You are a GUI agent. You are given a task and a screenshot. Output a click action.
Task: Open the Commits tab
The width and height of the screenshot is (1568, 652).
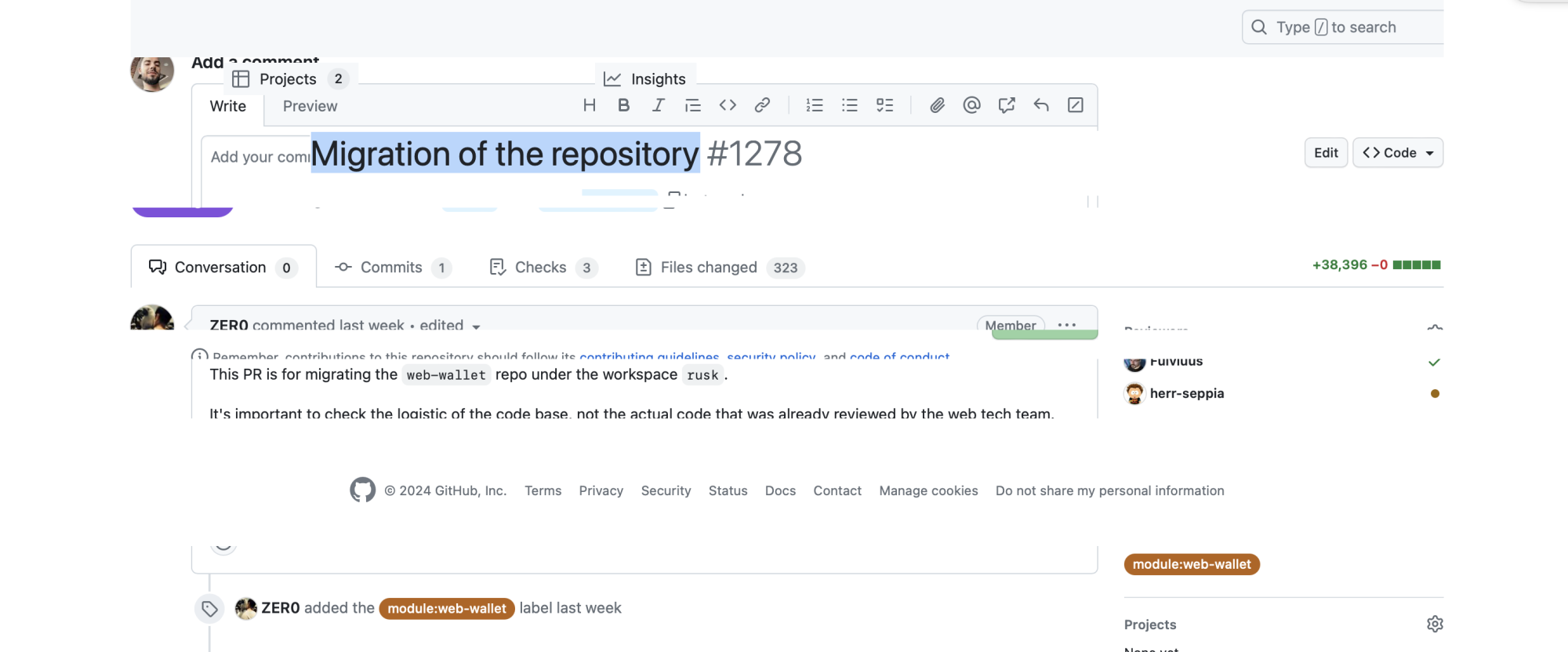[x=393, y=268]
